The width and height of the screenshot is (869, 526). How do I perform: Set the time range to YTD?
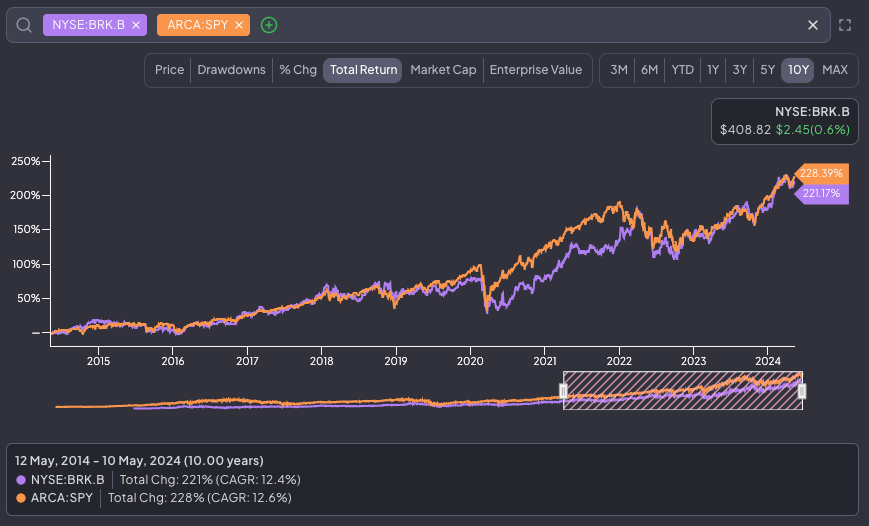coord(682,70)
